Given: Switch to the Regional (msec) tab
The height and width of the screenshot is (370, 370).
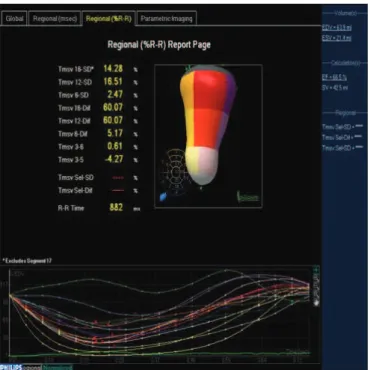Looking at the screenshot, I should pos(55,18).
